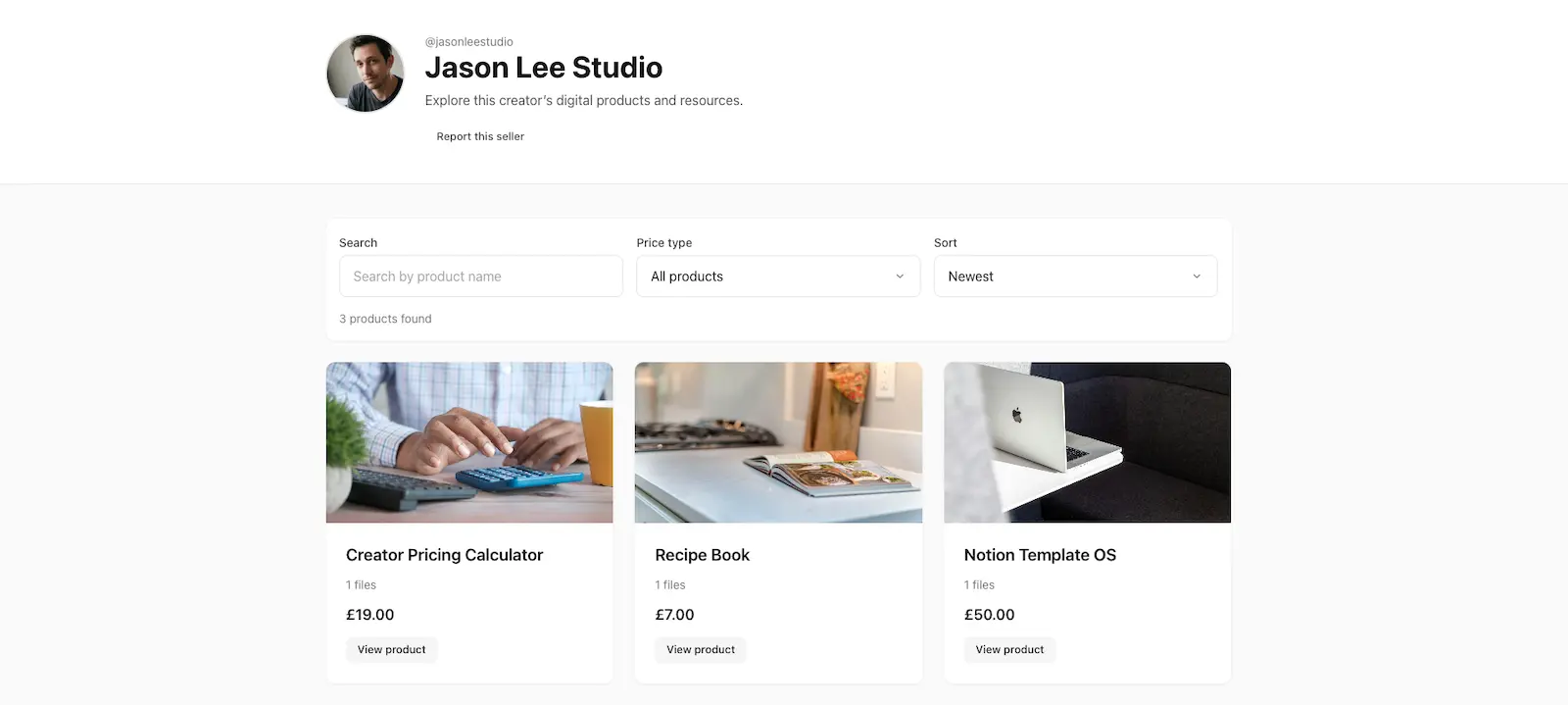View product for Creator Pricing Calculator
The height and width of the screenshot is (705, 1568).
click(x=391, y=649)
